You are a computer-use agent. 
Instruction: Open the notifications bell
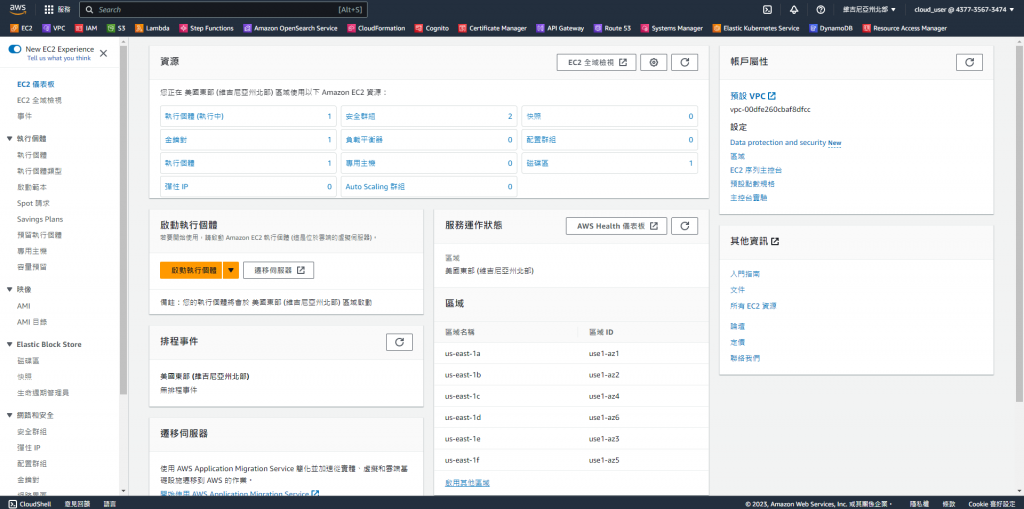[x=794, y=10]
